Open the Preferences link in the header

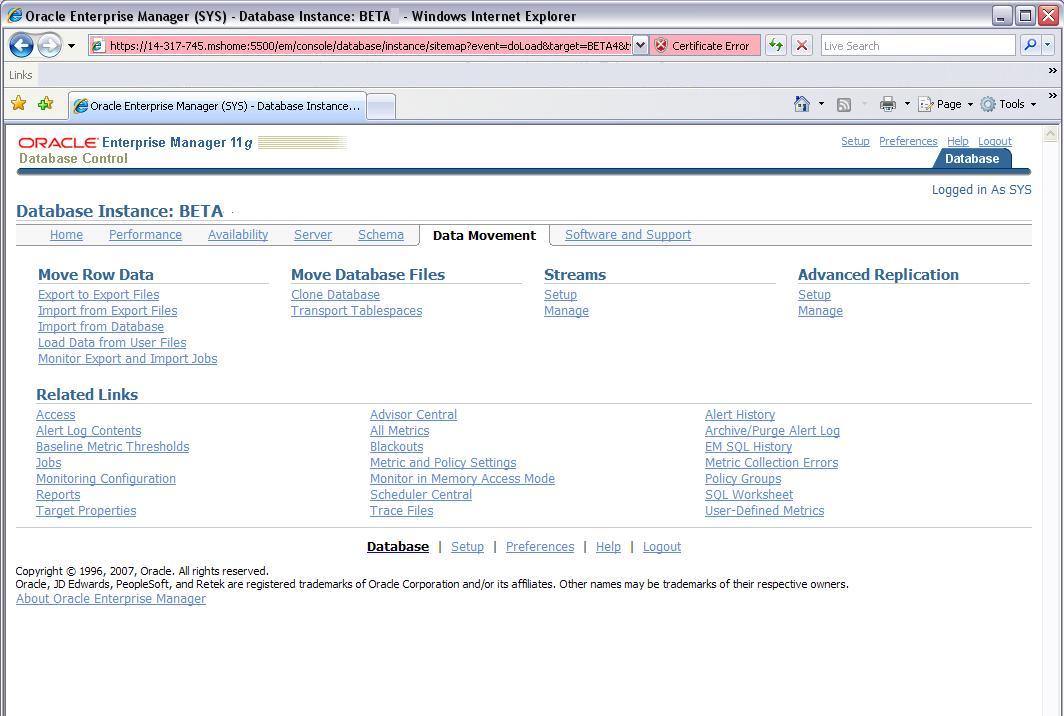click(x=908, y=141)
